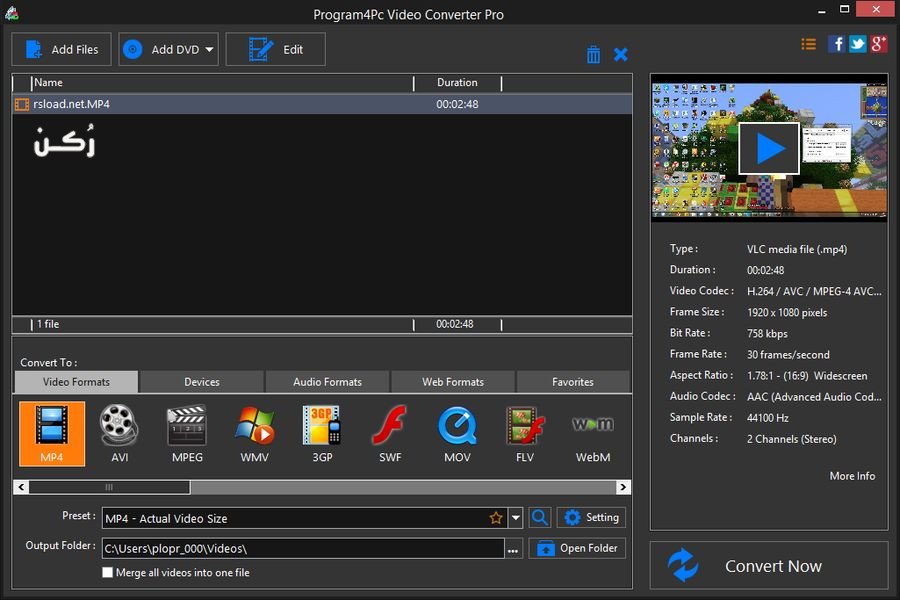Click the Edit button
The image size is (900, 600).
[276, 49]
